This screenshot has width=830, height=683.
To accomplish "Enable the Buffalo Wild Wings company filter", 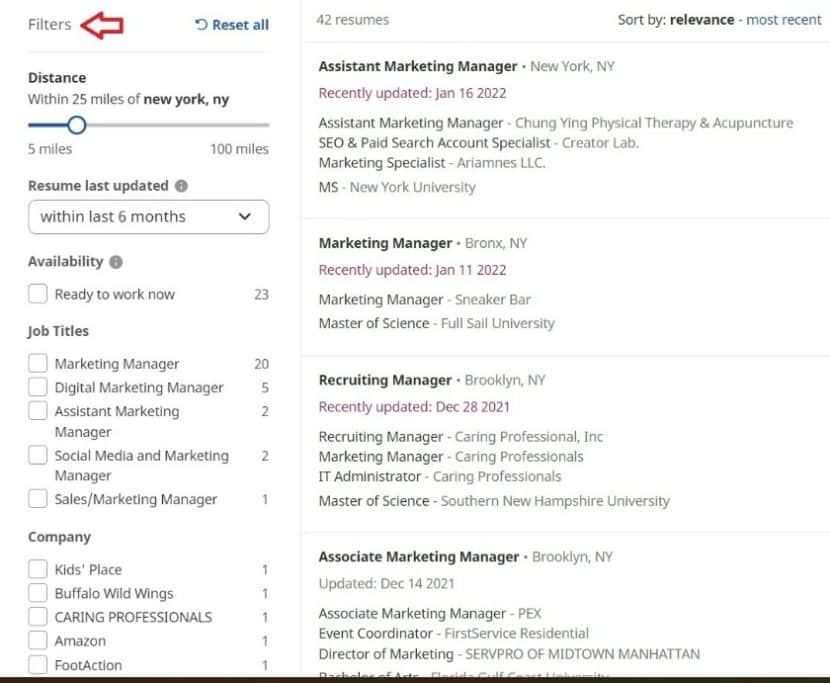I will click(38, 593).
